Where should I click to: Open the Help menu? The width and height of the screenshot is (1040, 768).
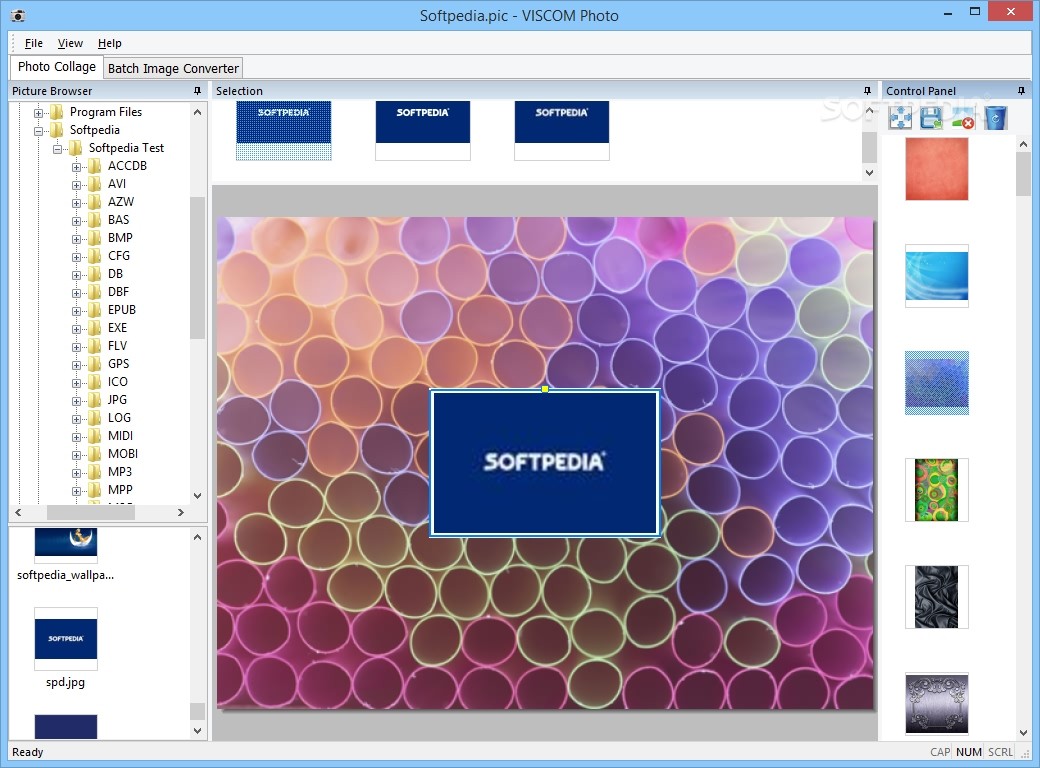click(109, 43)
